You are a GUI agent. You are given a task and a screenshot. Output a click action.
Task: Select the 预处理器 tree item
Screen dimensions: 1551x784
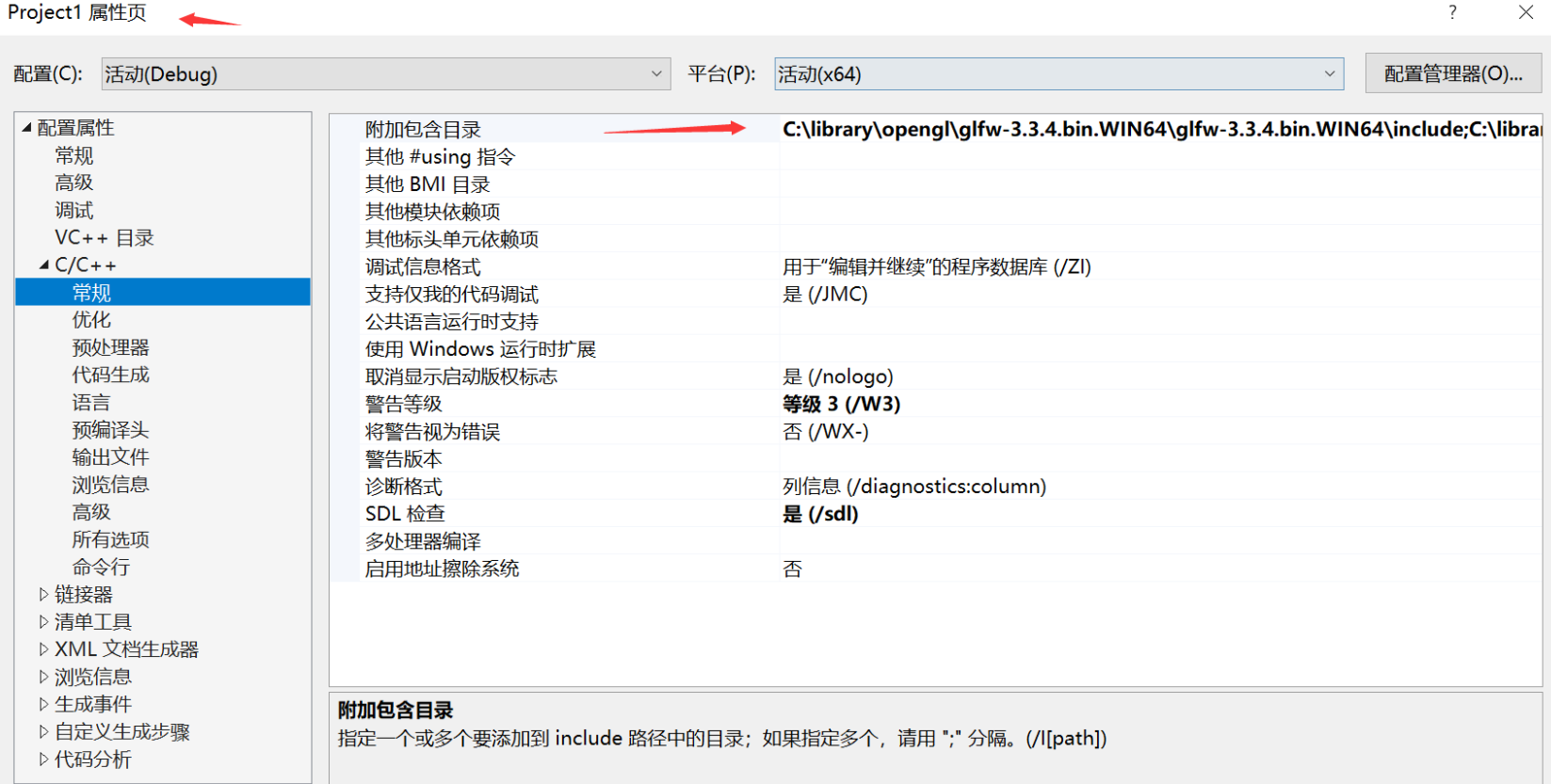point(110,347)
